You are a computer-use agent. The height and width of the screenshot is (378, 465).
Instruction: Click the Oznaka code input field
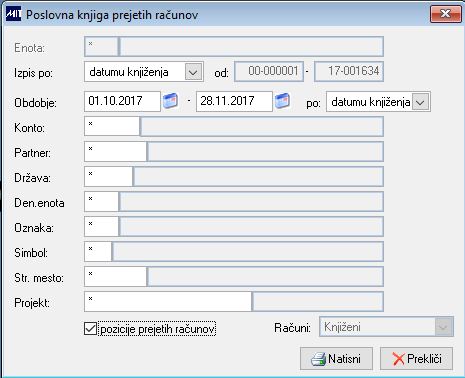(x=101, y=226)
